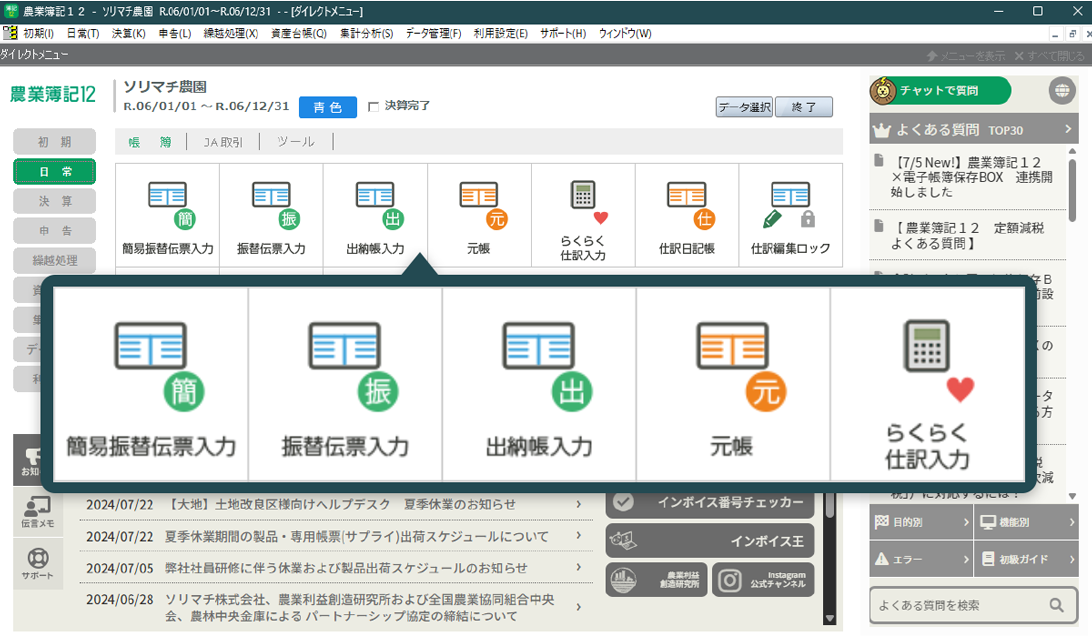Click the 農業簿記12 logo
The width and height of the screenshot is (1092, 636).
coord(53,94)
